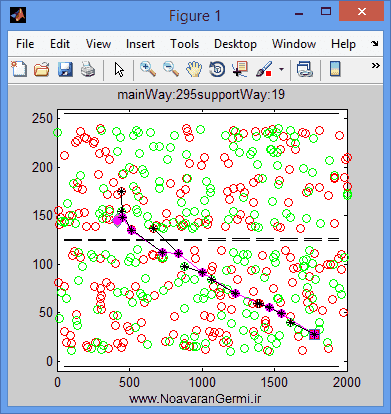Save the figure using the floppy icon

(x=65, y=70)
